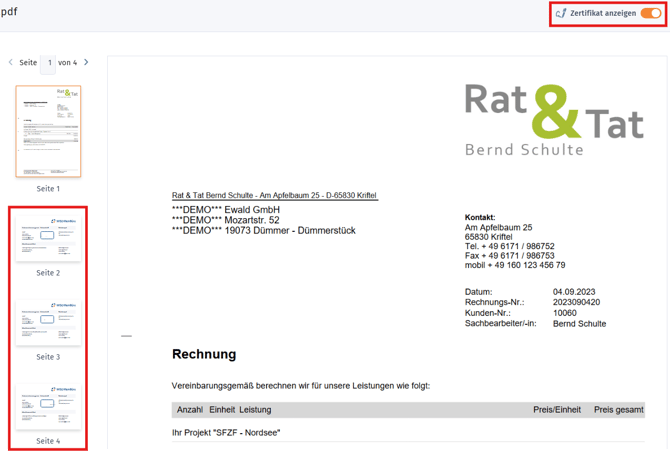Click the 'Fax + 49 6171 / 986753' line
The image size is (670, 451).
click(x=510, y=256)
